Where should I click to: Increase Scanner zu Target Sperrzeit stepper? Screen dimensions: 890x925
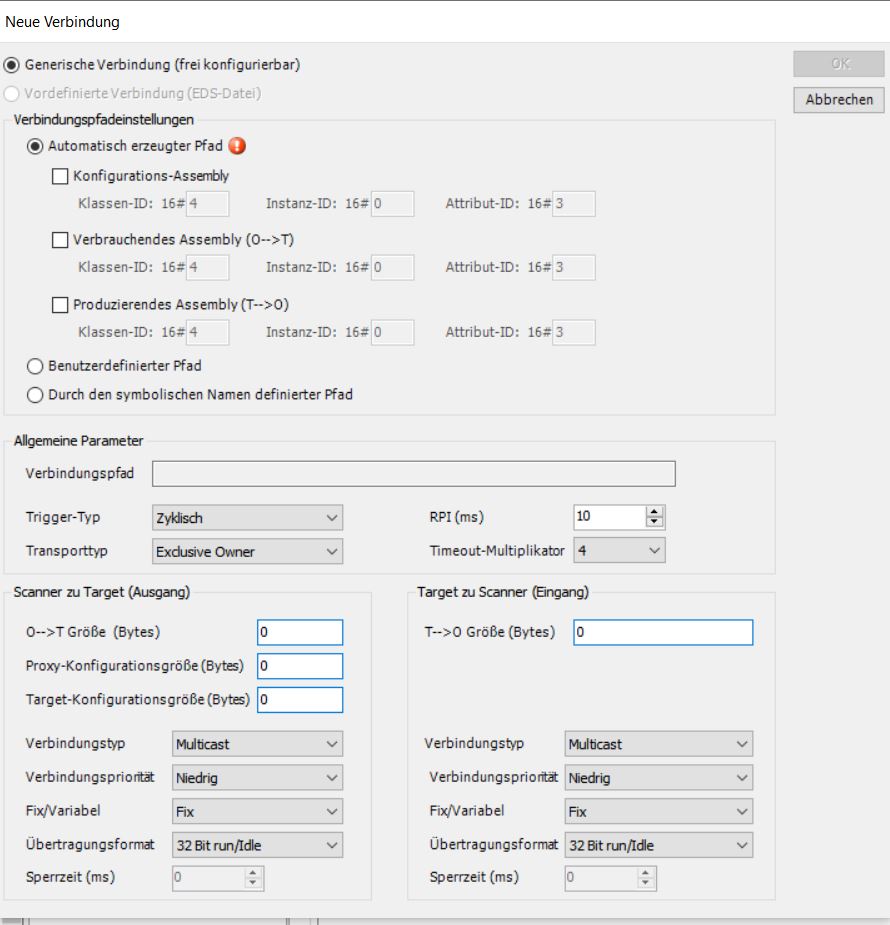tap(253, 872)
